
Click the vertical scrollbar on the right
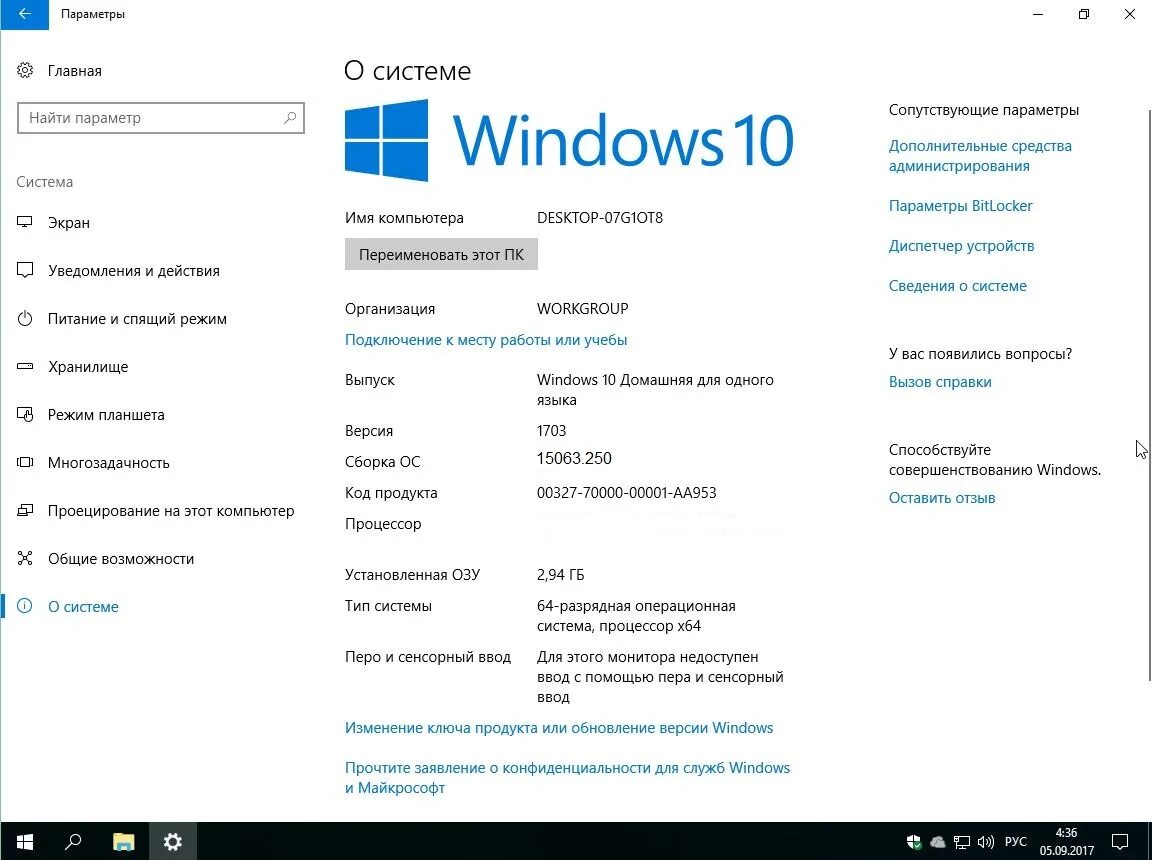1148,393
